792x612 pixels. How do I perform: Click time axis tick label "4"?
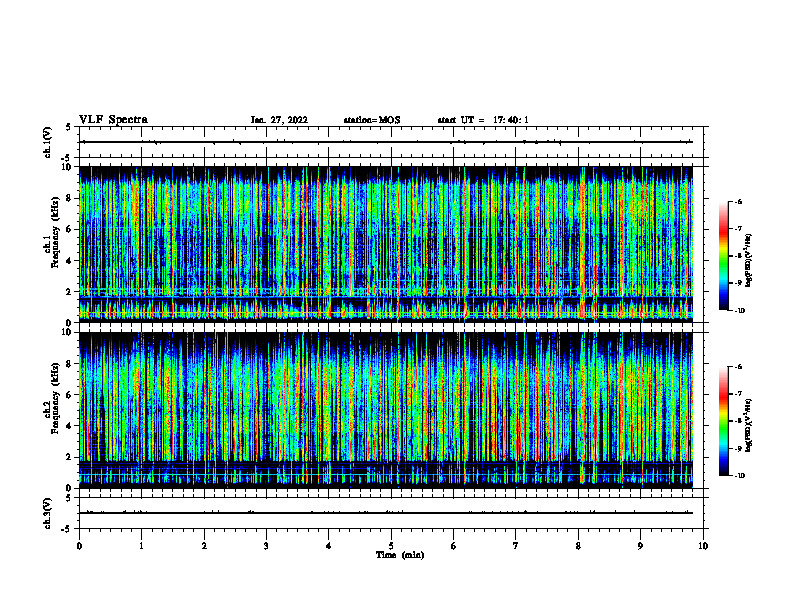pyautogui.click(x=329, y=546)
